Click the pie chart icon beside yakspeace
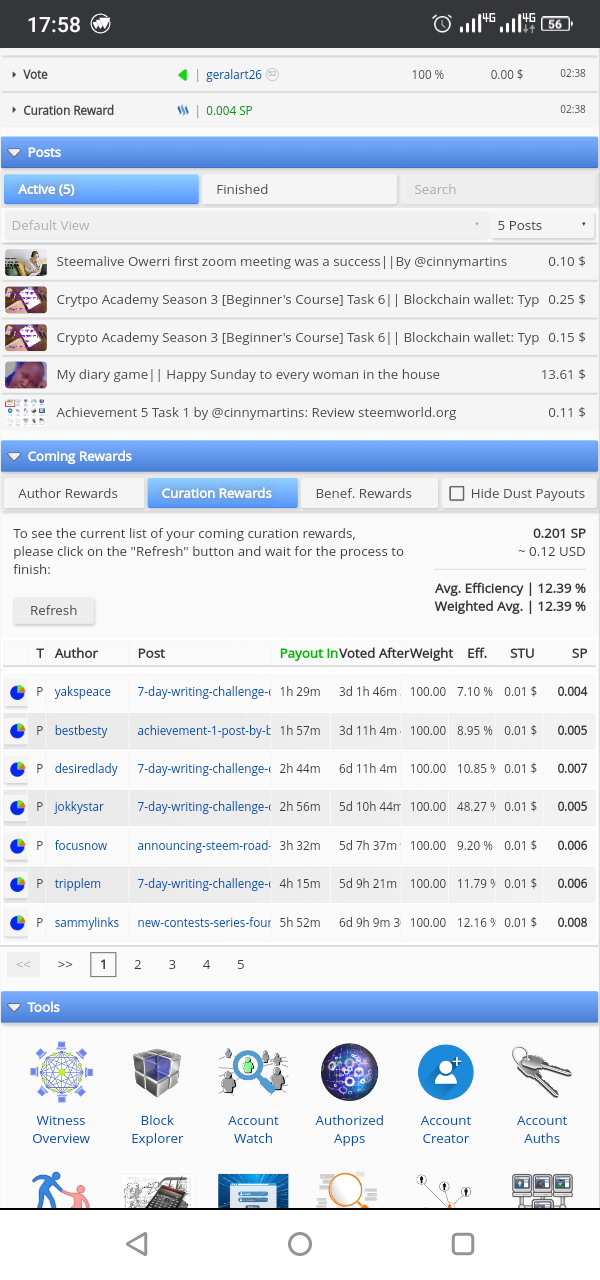This screenshot has height=1280, width=600. click(x=17, y=692)
